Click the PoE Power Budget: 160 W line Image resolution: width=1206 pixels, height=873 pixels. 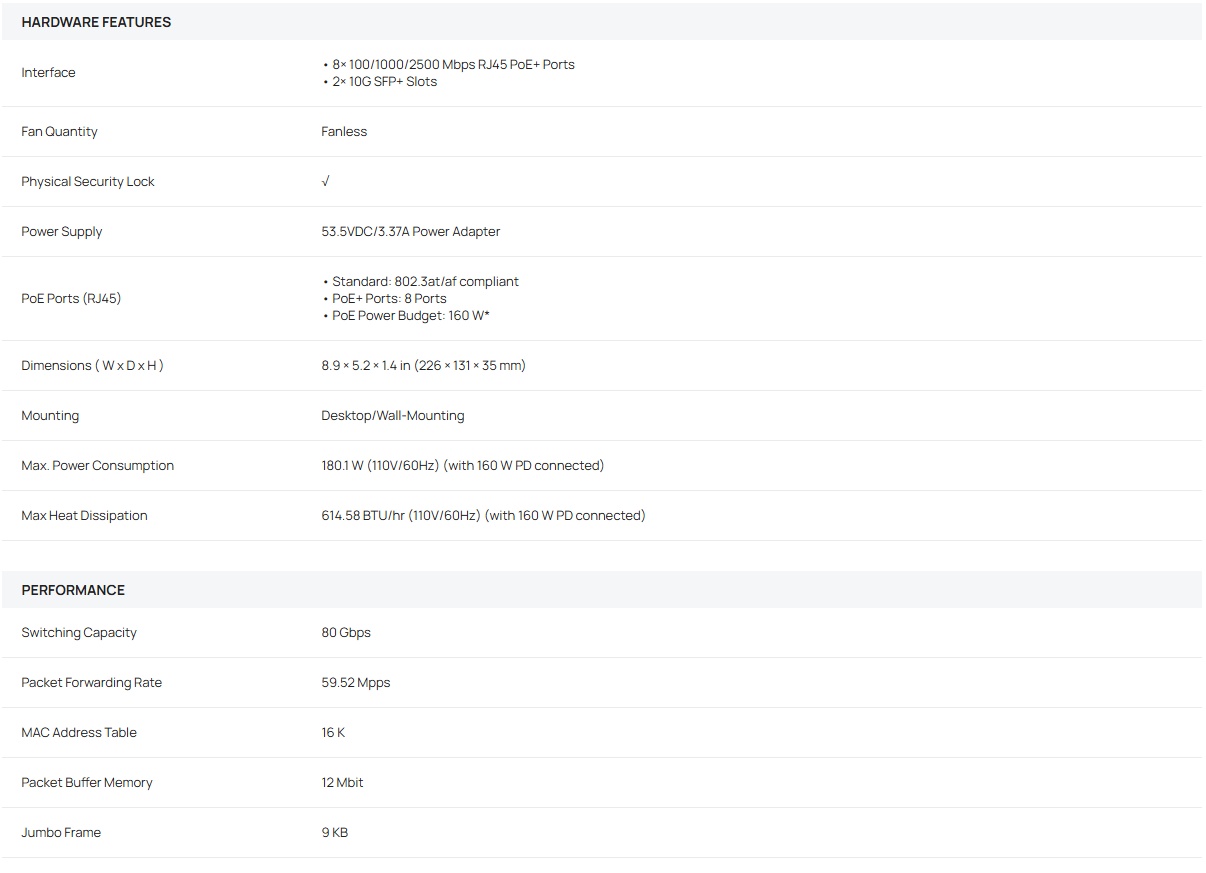pos(410,315)
